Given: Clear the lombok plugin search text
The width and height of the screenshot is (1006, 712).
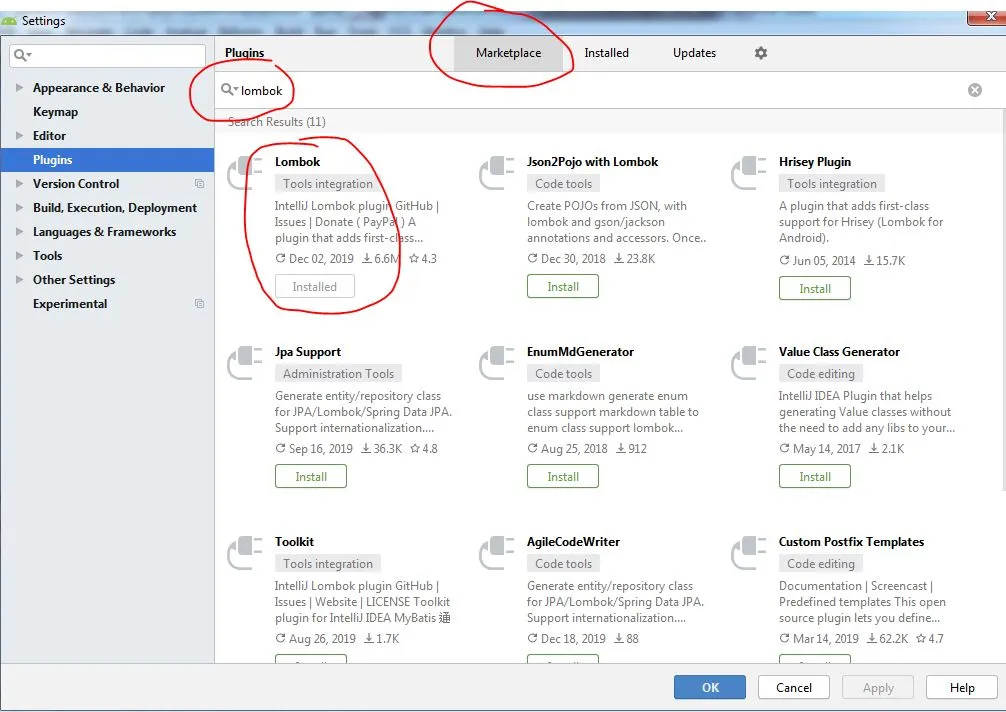Looking at the screenshot, I should click(x=975, y=90).
